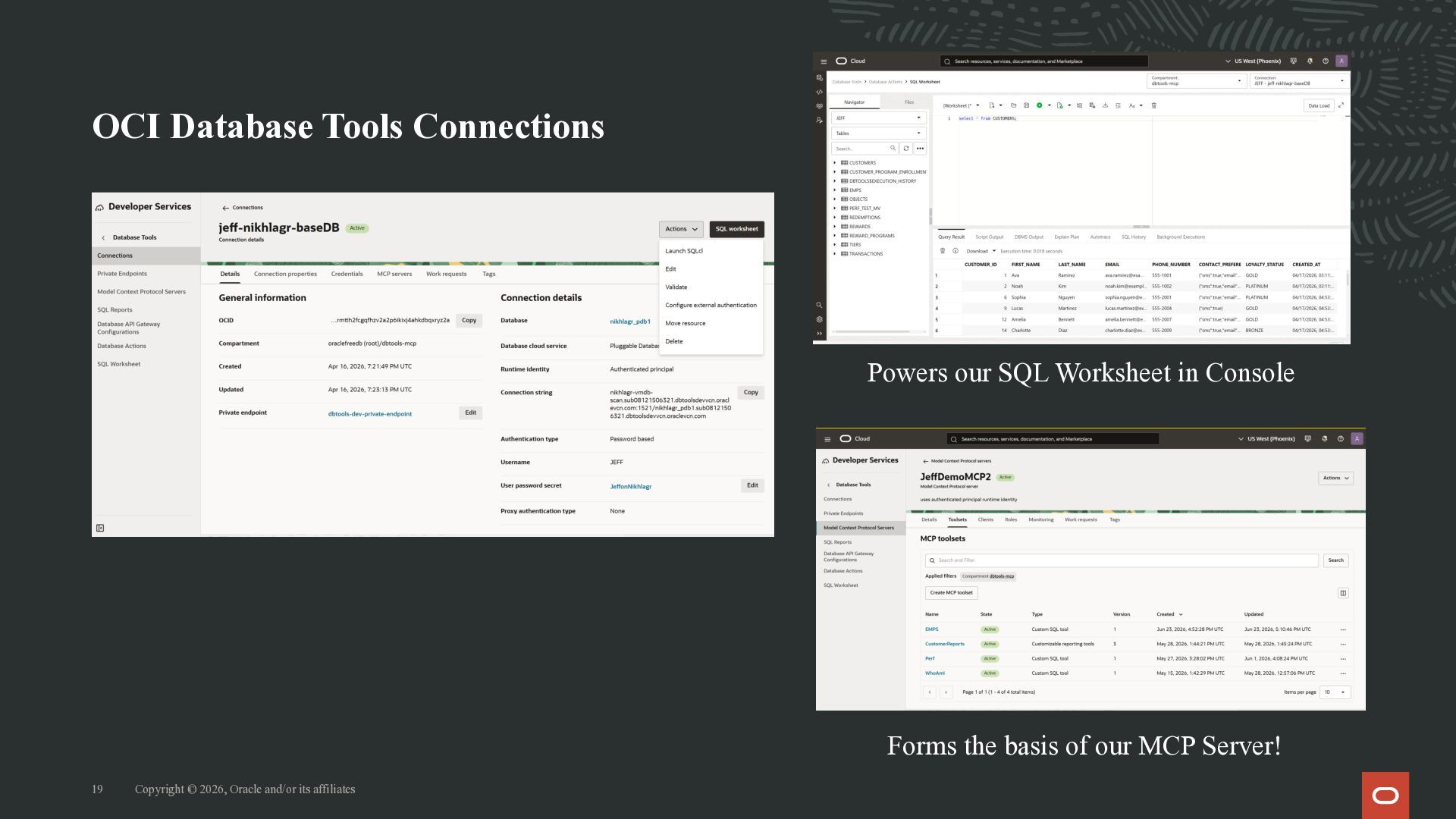Open hamburger menu in MCP server console header
This screenshot has width=1456, height=819.
827,439
